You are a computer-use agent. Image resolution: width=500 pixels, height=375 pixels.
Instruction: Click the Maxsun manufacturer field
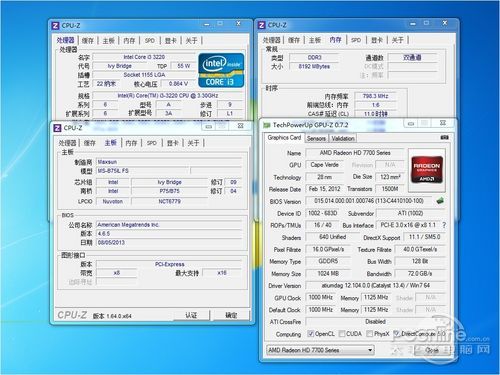pyautogui.click(x=169, y=162)
